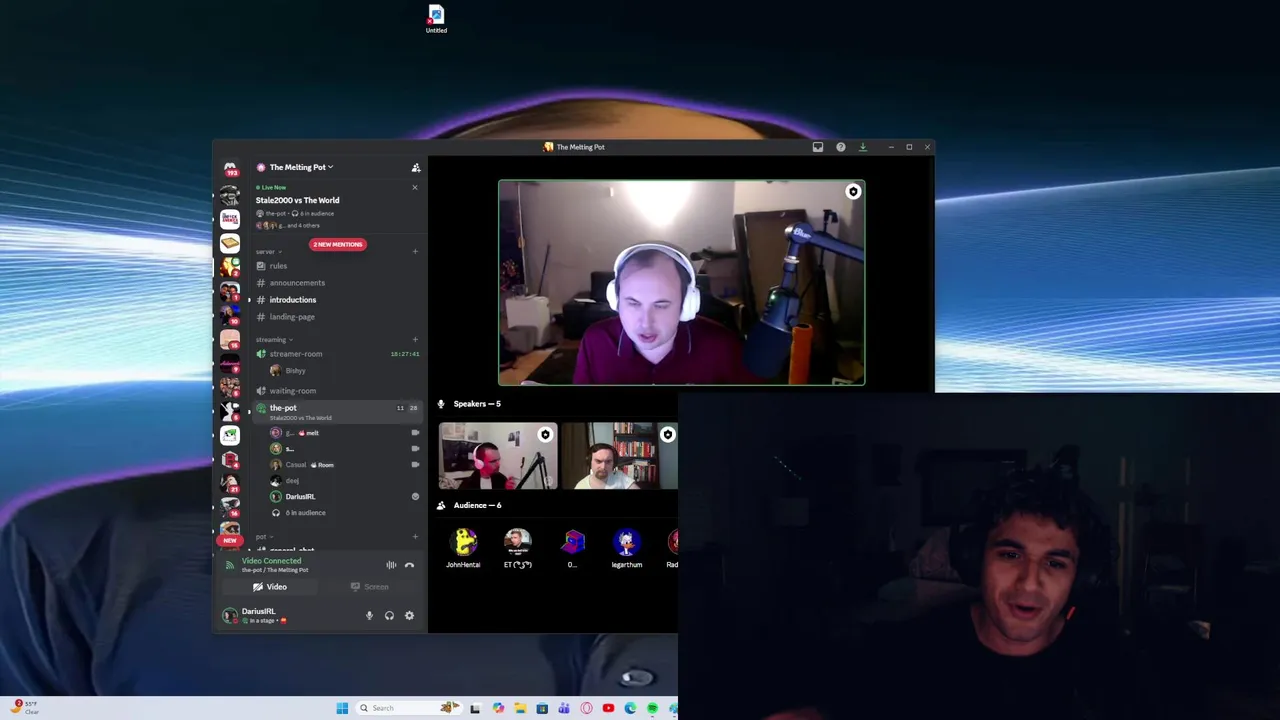Click moderator badge on bookshelf speaker tile
This screenshot has width=1280, height=720.
pos(668,434)
